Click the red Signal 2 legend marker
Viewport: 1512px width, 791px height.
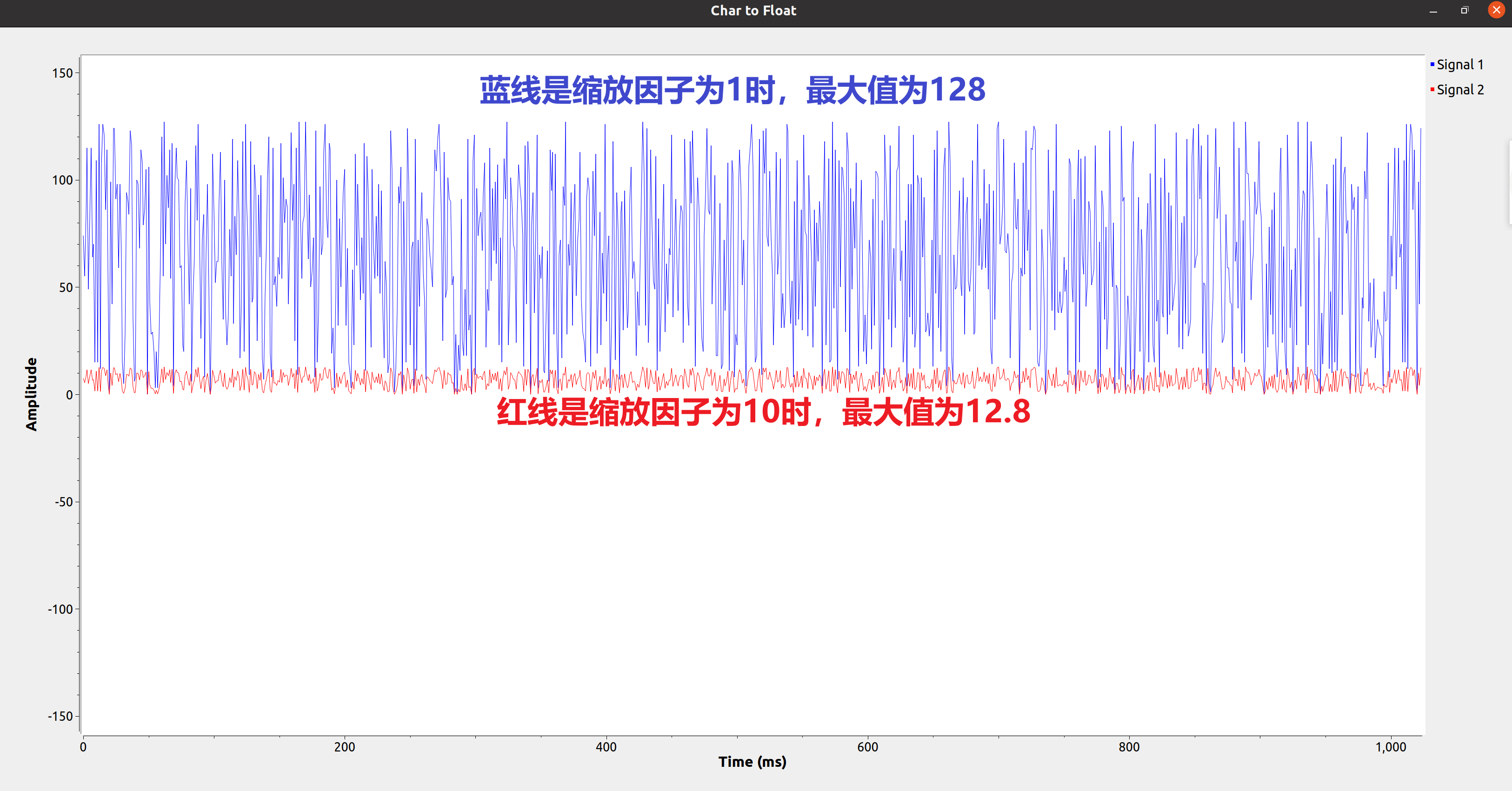[x=1432, y=89]
